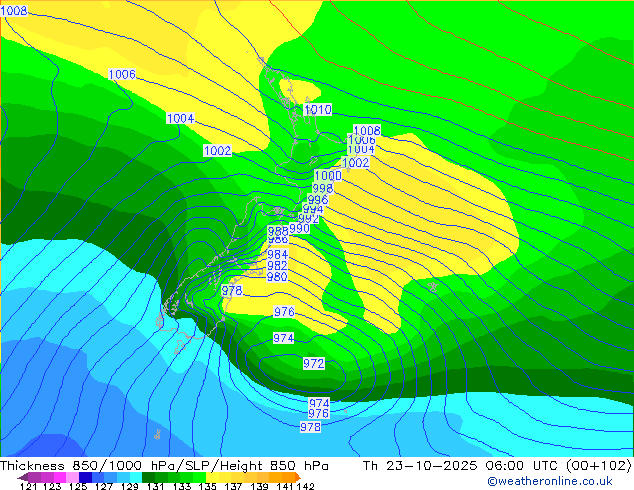
Task: Click the 1004 label over Tasman Sea
Action: pyautogui.click(x=181, y=118)
